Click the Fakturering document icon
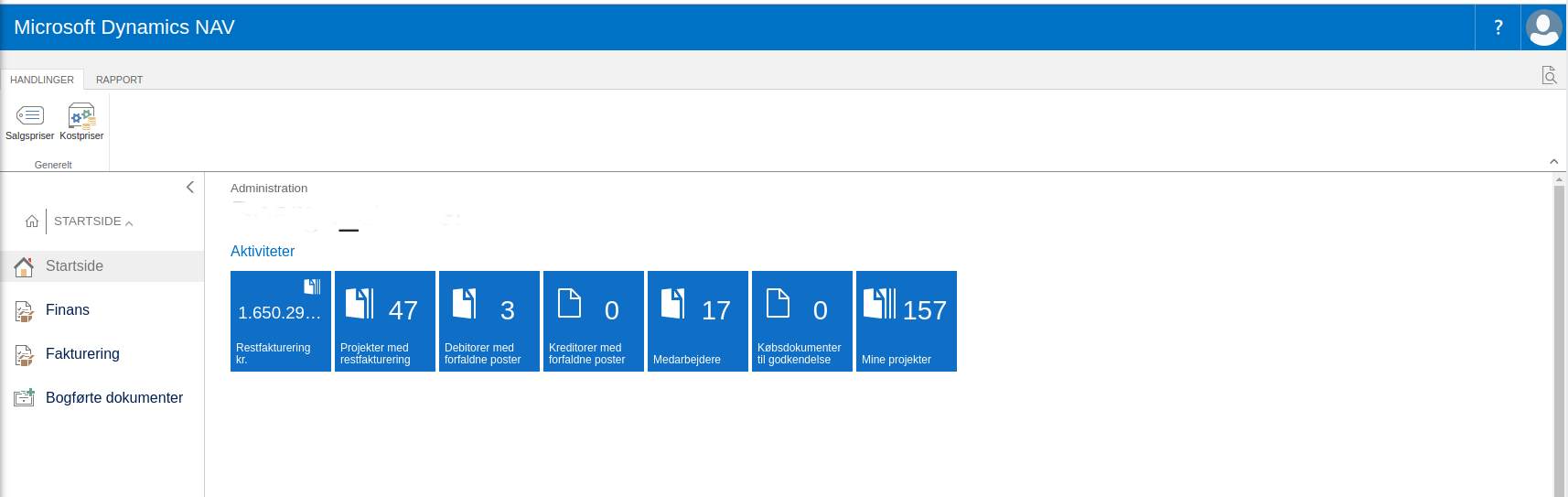The height and width of the screenshot is (497, 1568). click(24, 355)
